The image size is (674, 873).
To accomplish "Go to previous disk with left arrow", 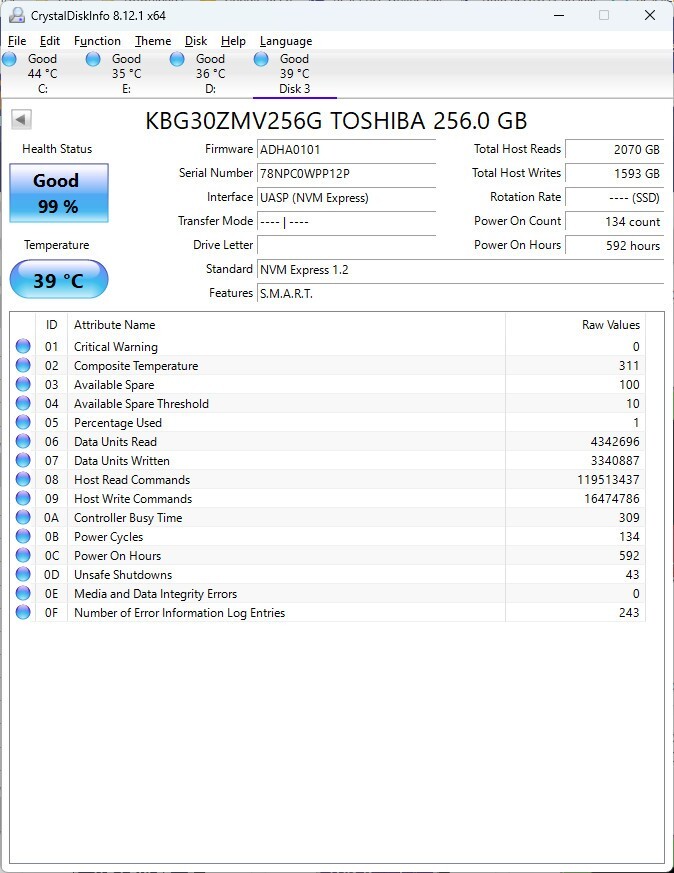I will click(21, 119).
